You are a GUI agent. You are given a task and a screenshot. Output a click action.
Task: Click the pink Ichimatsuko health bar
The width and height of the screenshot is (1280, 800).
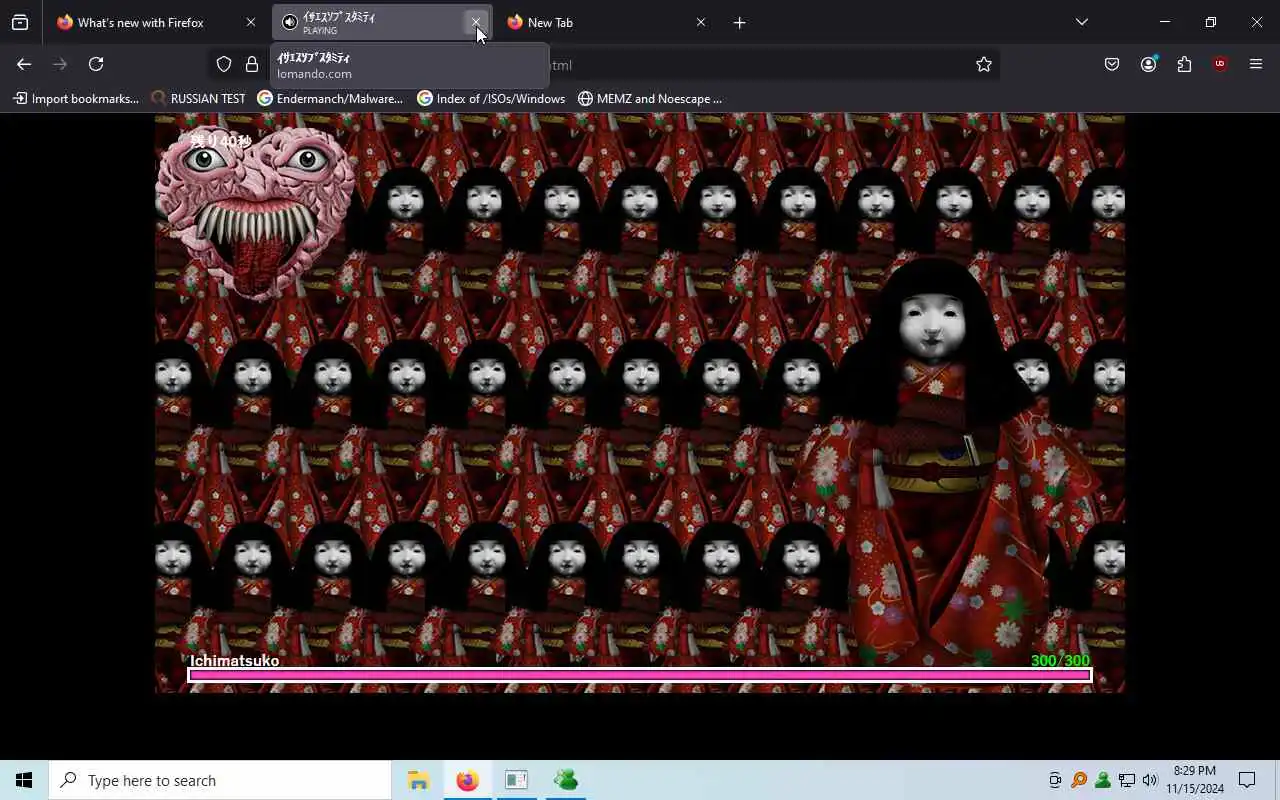(640, 675)
